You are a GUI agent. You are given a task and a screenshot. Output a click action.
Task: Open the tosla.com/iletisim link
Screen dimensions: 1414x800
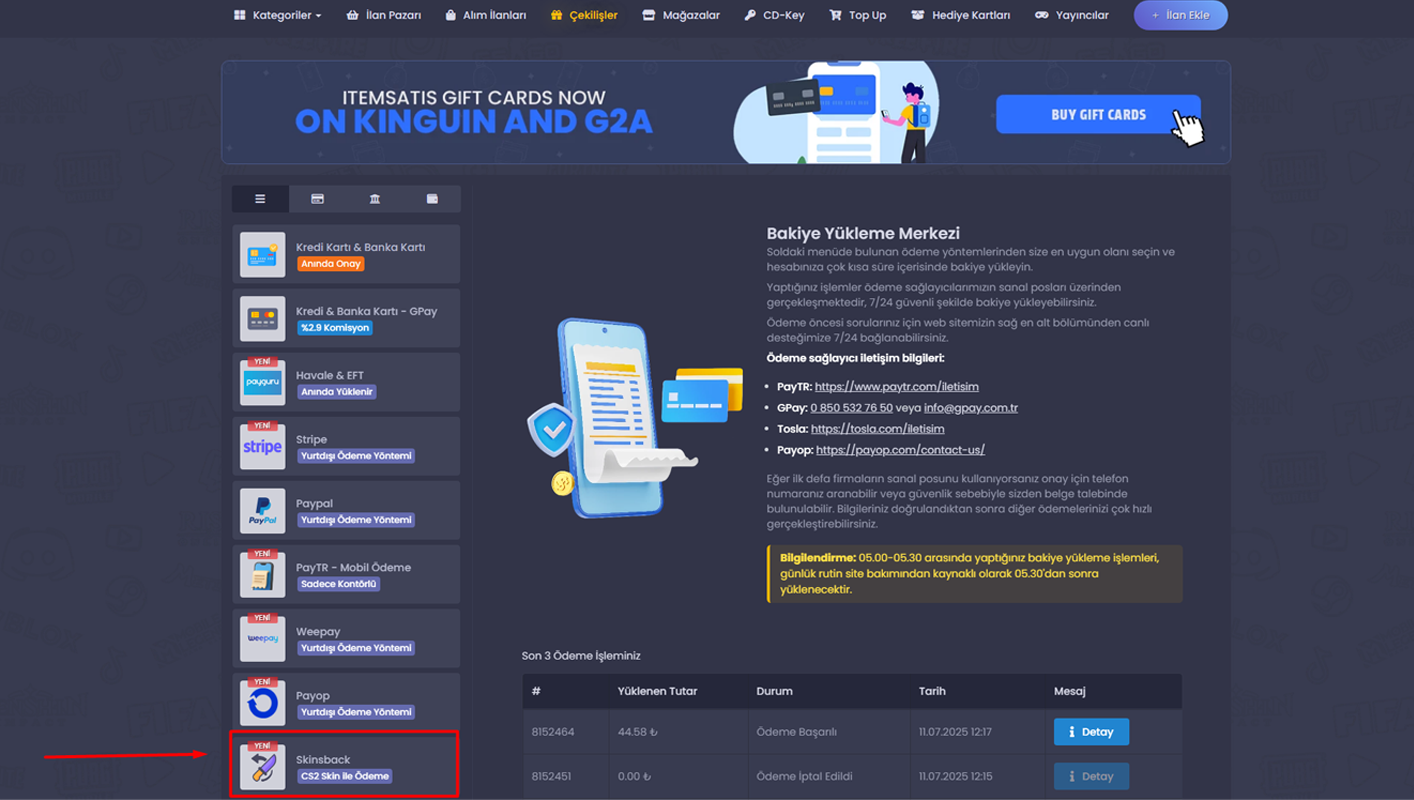877,429
